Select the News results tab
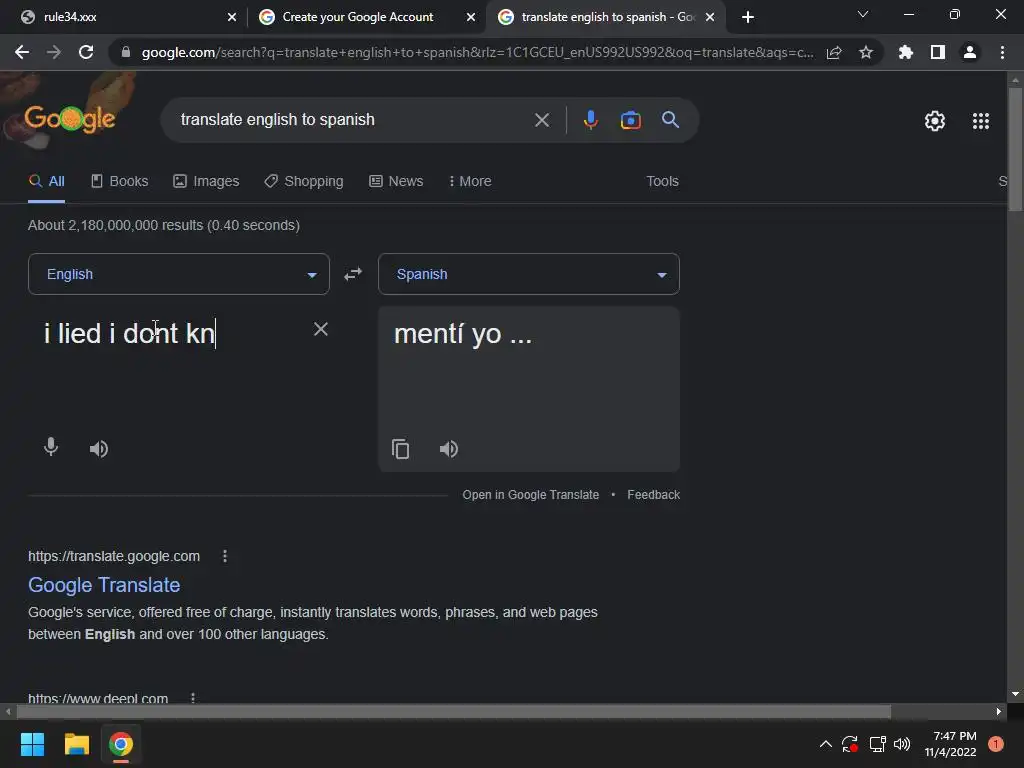Viewport: 1024px width, 768px height. 396,181
